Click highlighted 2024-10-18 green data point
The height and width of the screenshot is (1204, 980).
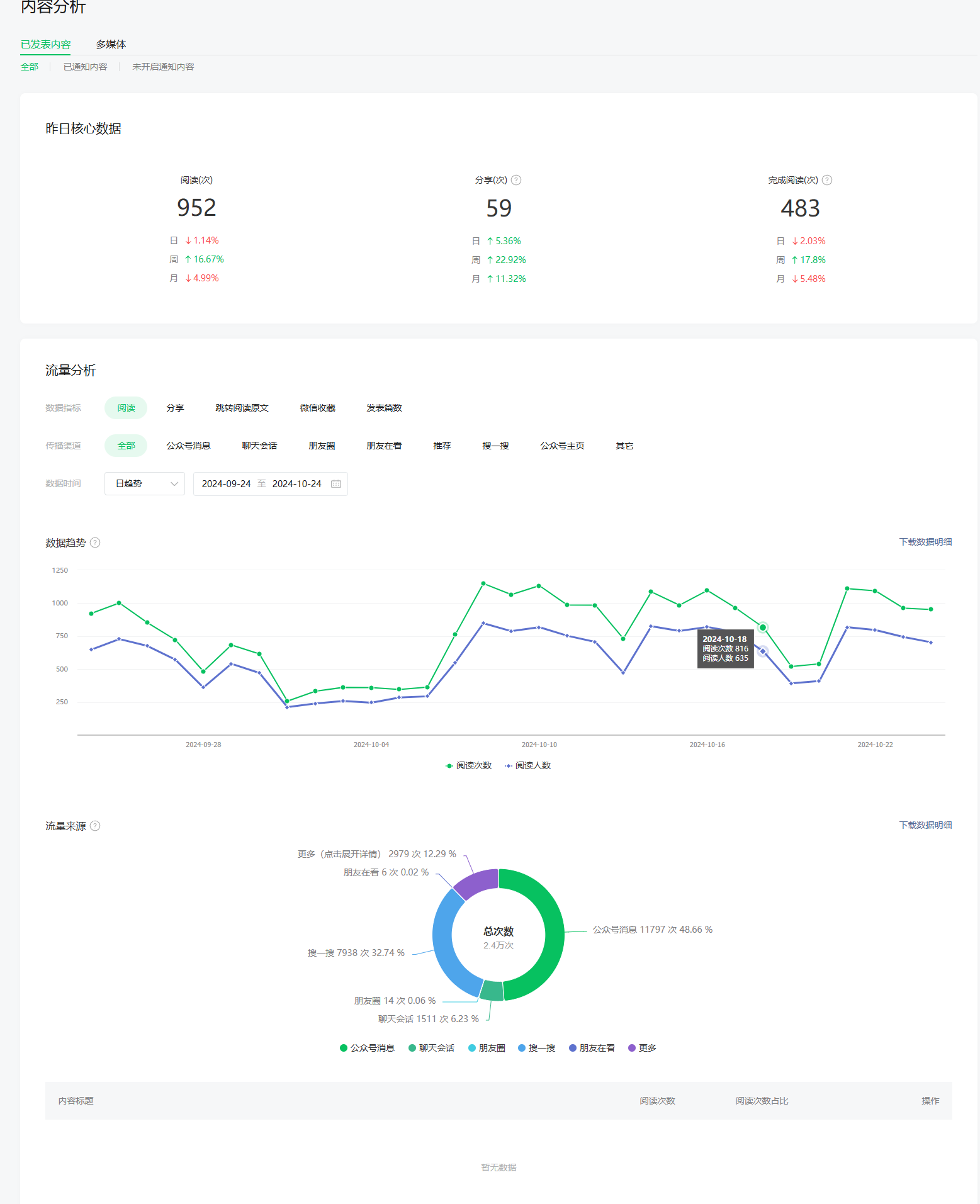pos(763,627)
